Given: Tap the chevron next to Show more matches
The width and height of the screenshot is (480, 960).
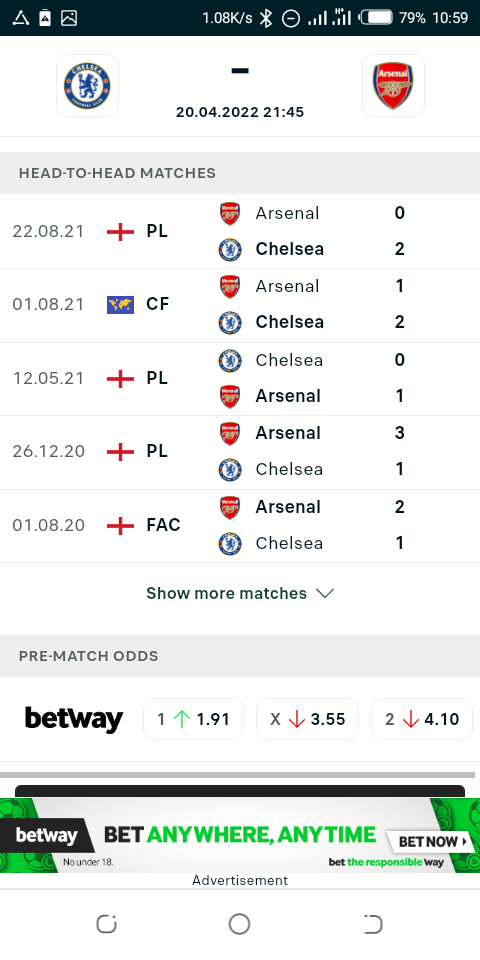Looking at the screenshot, I should pos(324,593).
